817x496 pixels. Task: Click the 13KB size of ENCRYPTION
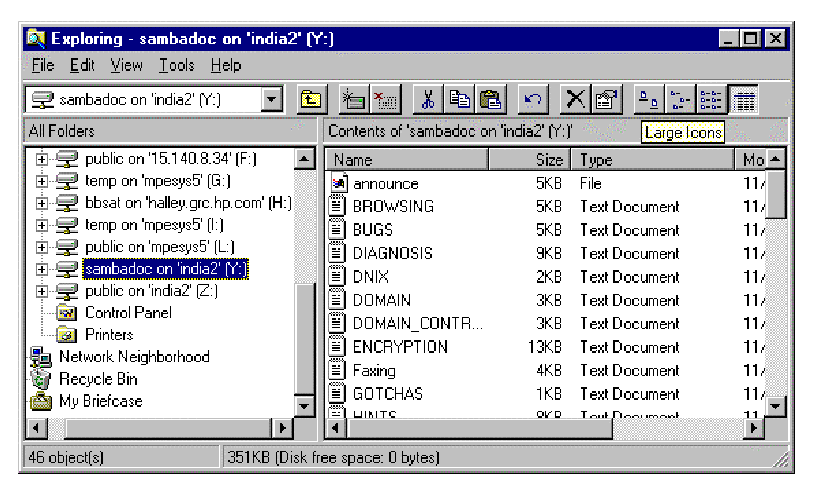(x=544, y=347)
